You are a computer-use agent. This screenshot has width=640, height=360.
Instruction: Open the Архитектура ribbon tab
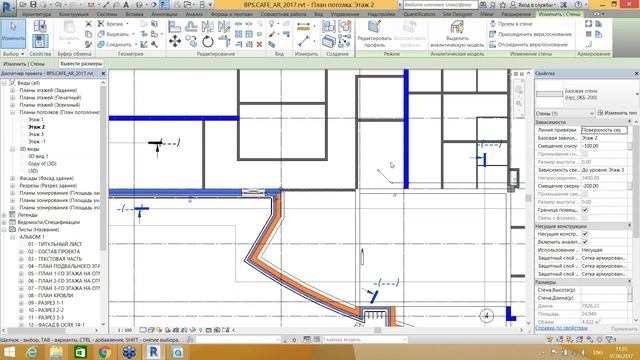click(x=36, y=14)
